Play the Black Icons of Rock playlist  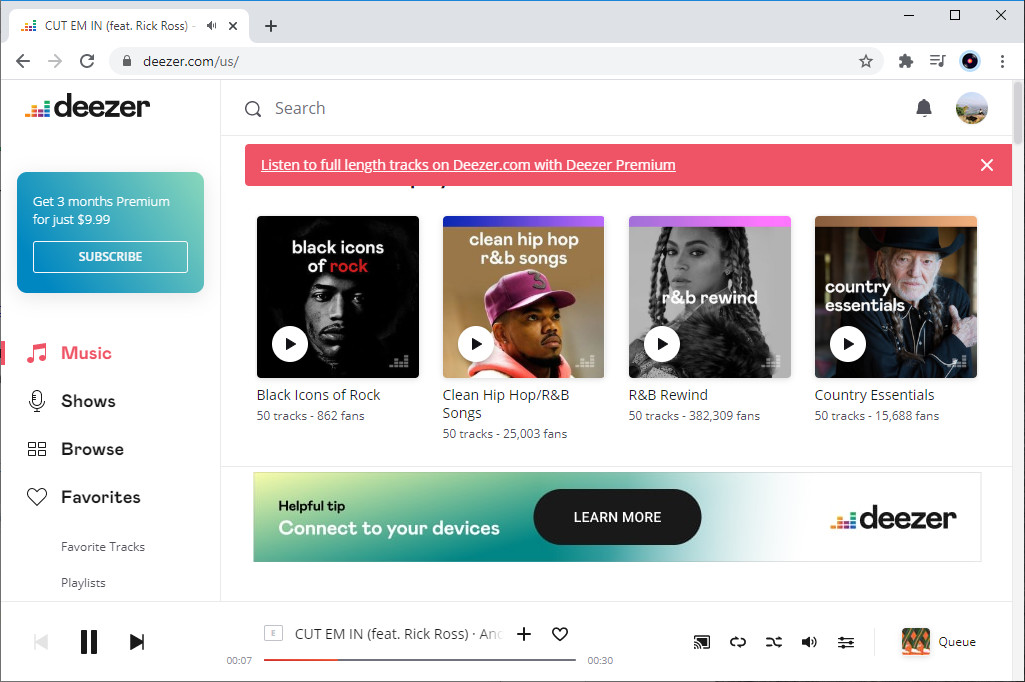point(290,344)
